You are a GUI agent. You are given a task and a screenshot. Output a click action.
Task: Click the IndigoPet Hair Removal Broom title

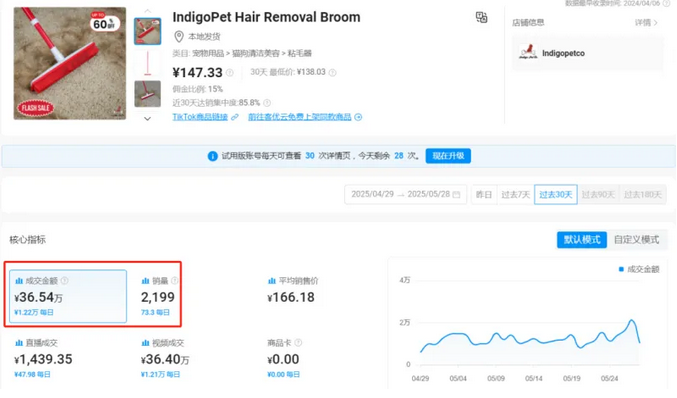coord(266,17)
